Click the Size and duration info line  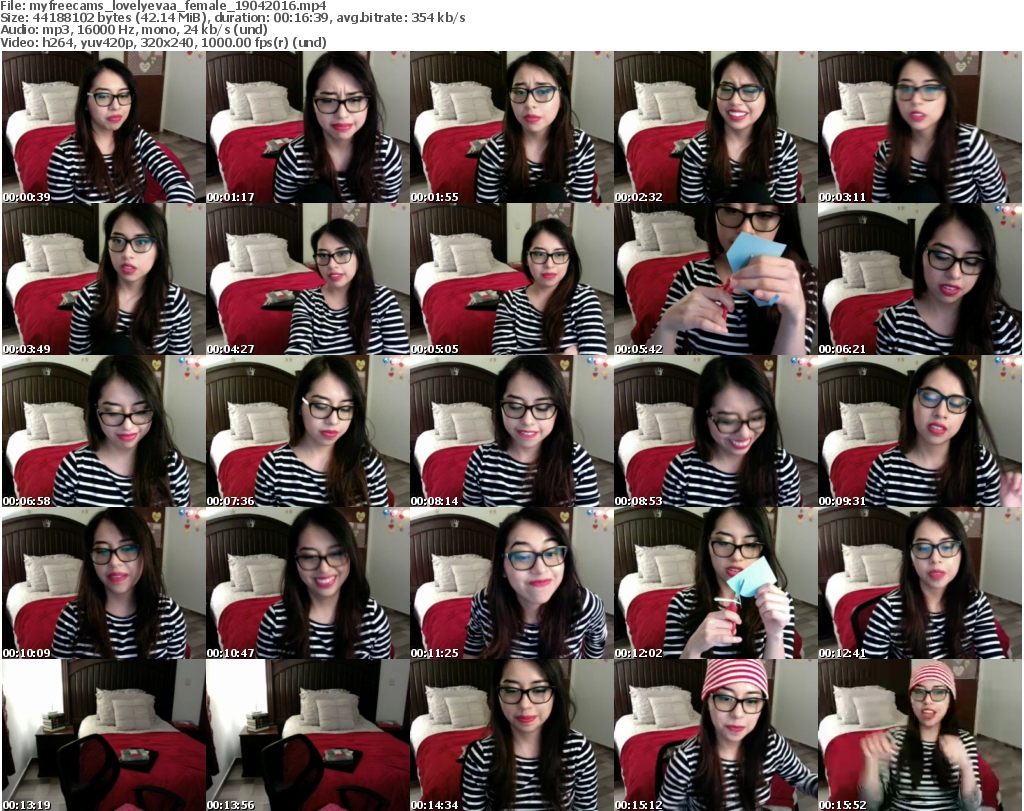[x=233, y=18]
